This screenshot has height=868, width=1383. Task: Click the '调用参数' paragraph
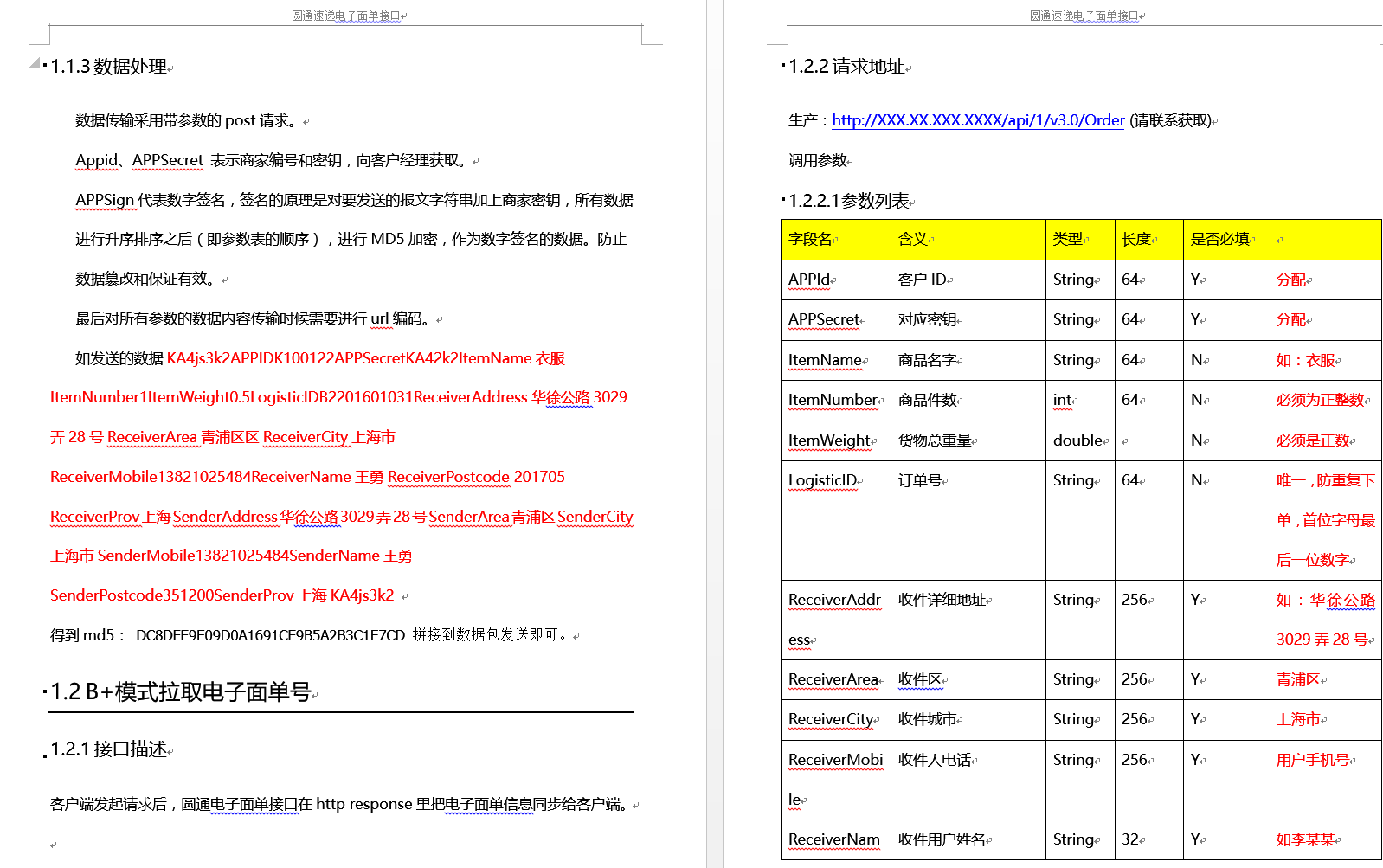[818, 160]
